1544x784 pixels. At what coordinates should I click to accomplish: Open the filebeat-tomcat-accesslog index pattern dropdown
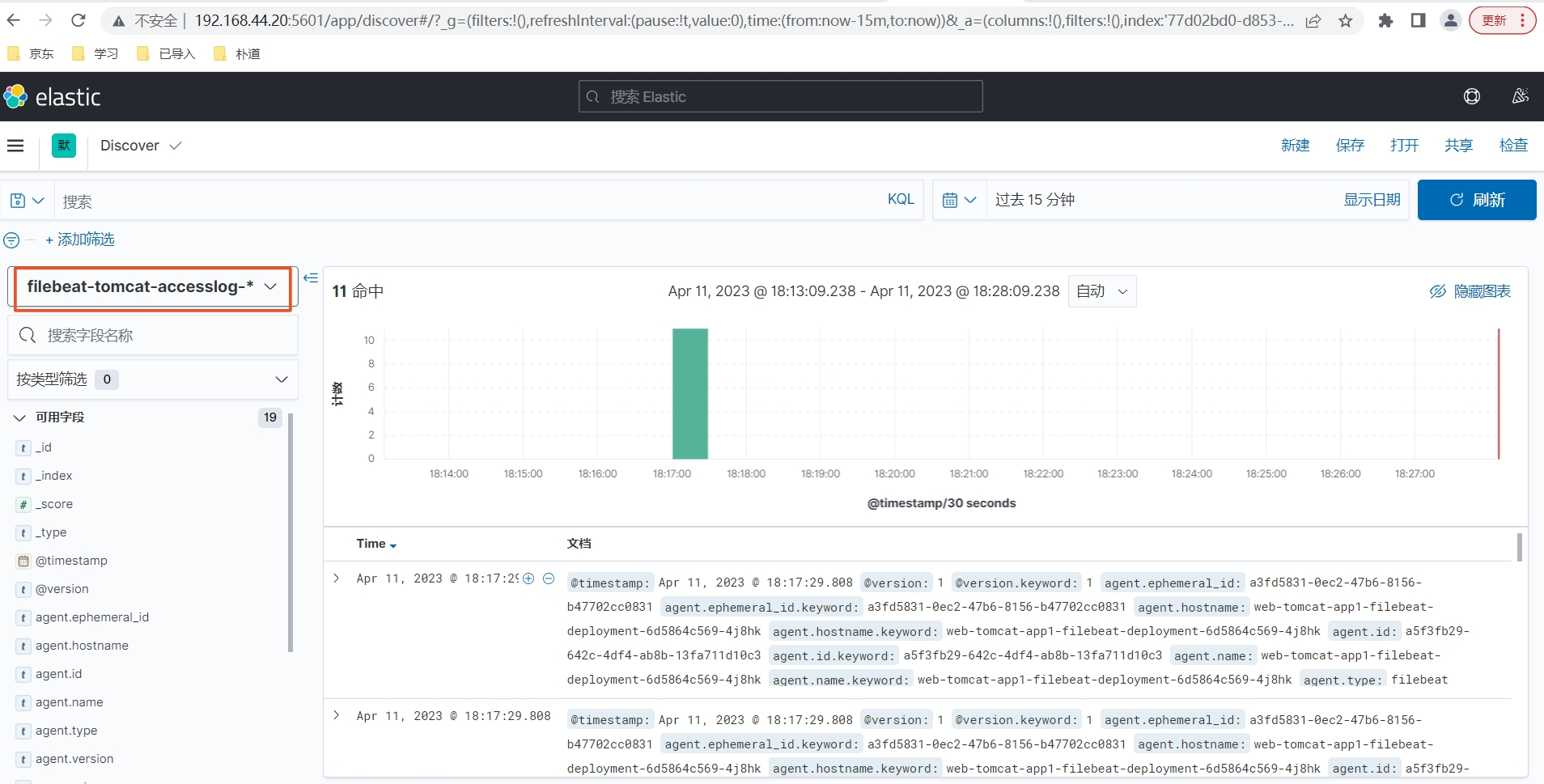tap(153, 287)
